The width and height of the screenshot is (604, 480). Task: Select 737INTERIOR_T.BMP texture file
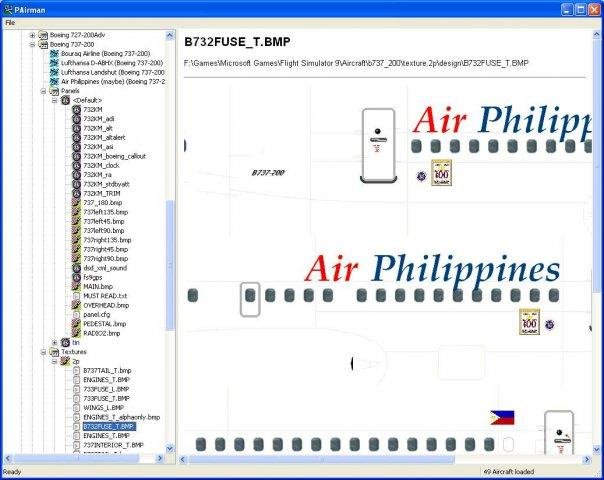tap(114, 445)
